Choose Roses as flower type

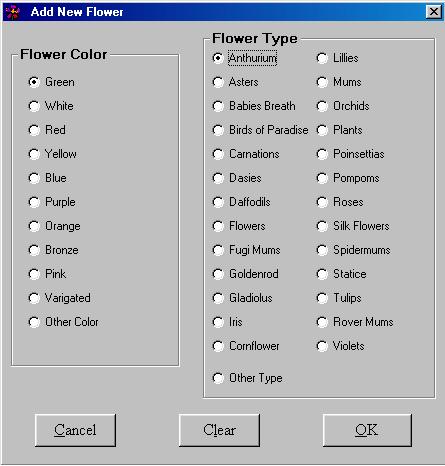(340, 202)
